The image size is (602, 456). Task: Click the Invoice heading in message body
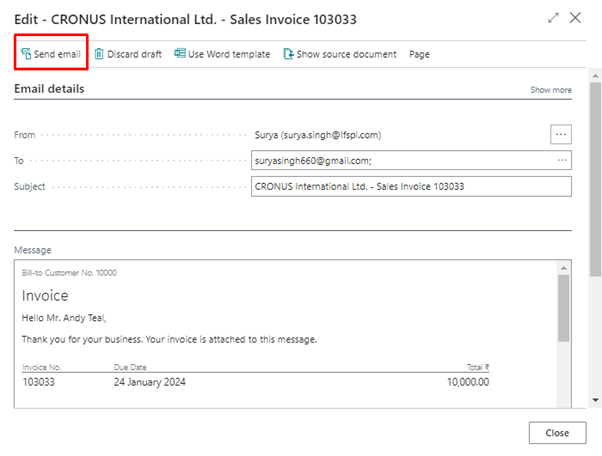click(x=45, y=296)
